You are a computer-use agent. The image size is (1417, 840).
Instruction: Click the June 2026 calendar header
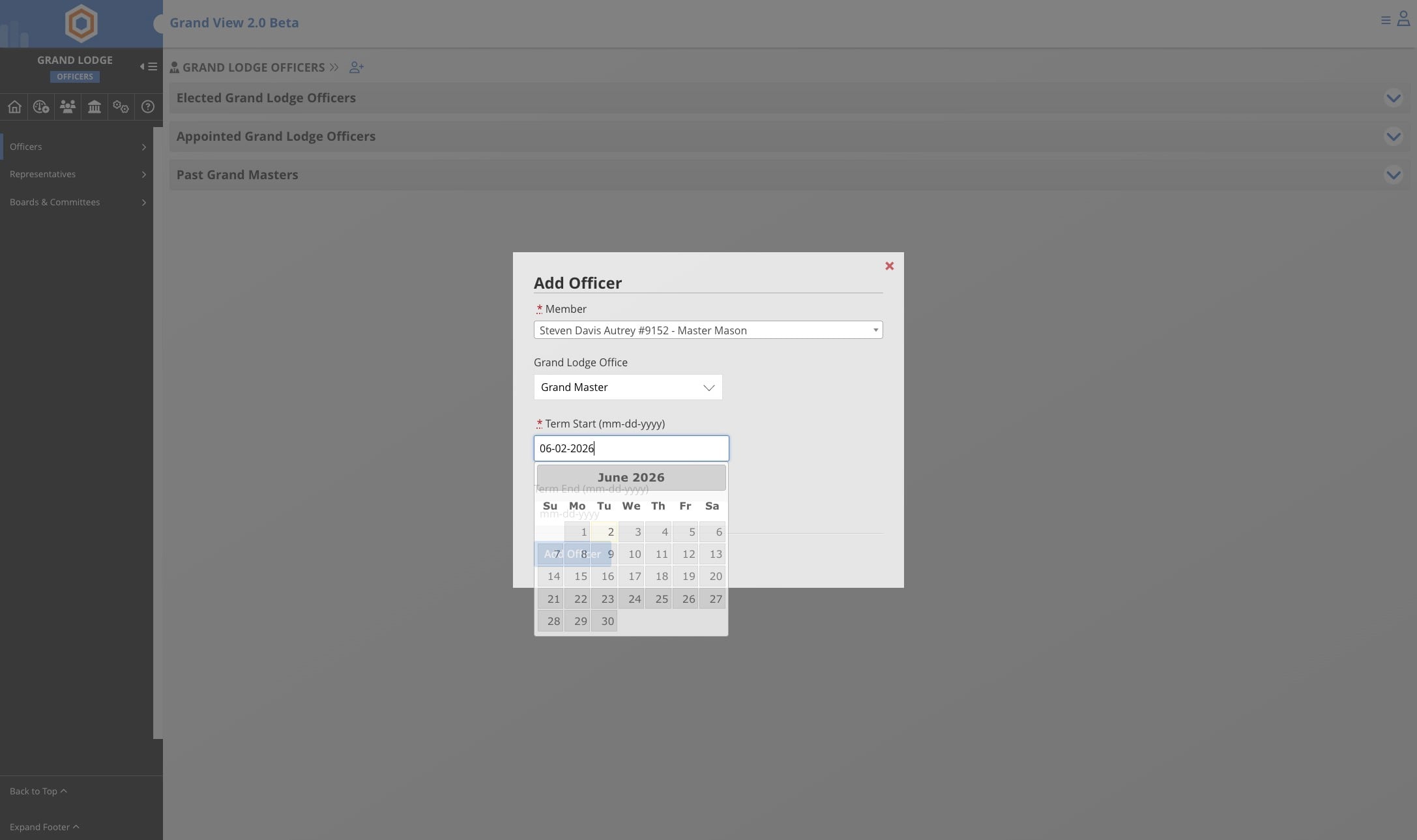631,478
